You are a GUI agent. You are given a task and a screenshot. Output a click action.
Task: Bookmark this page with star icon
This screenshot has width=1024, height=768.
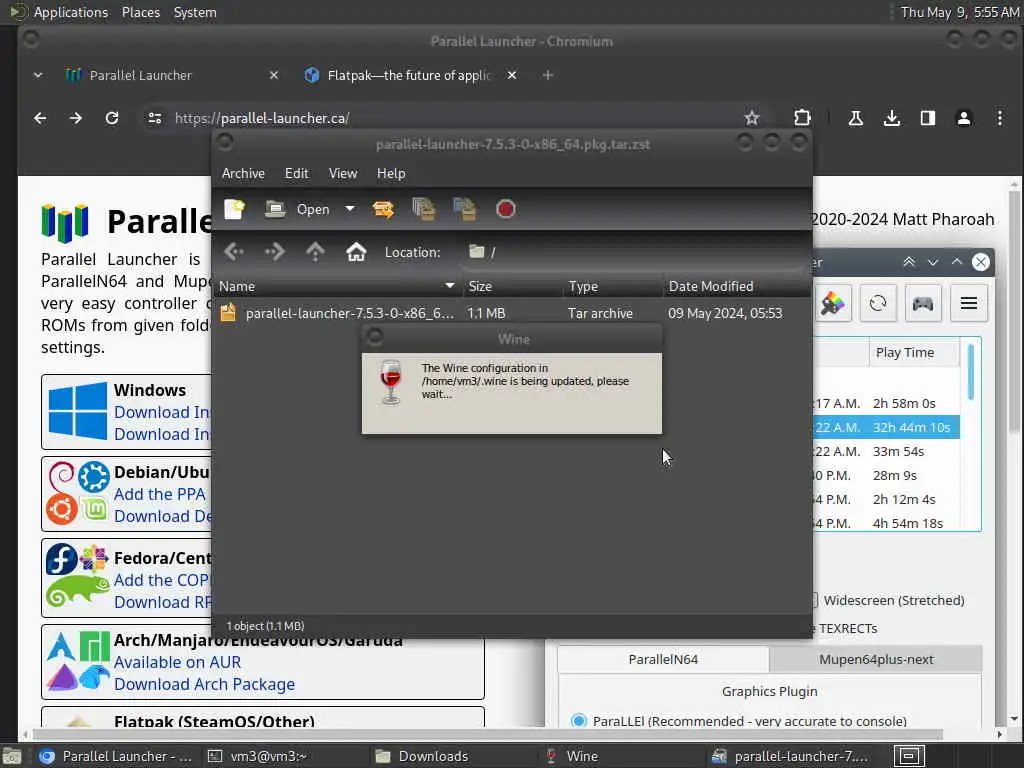click(752, 118)
